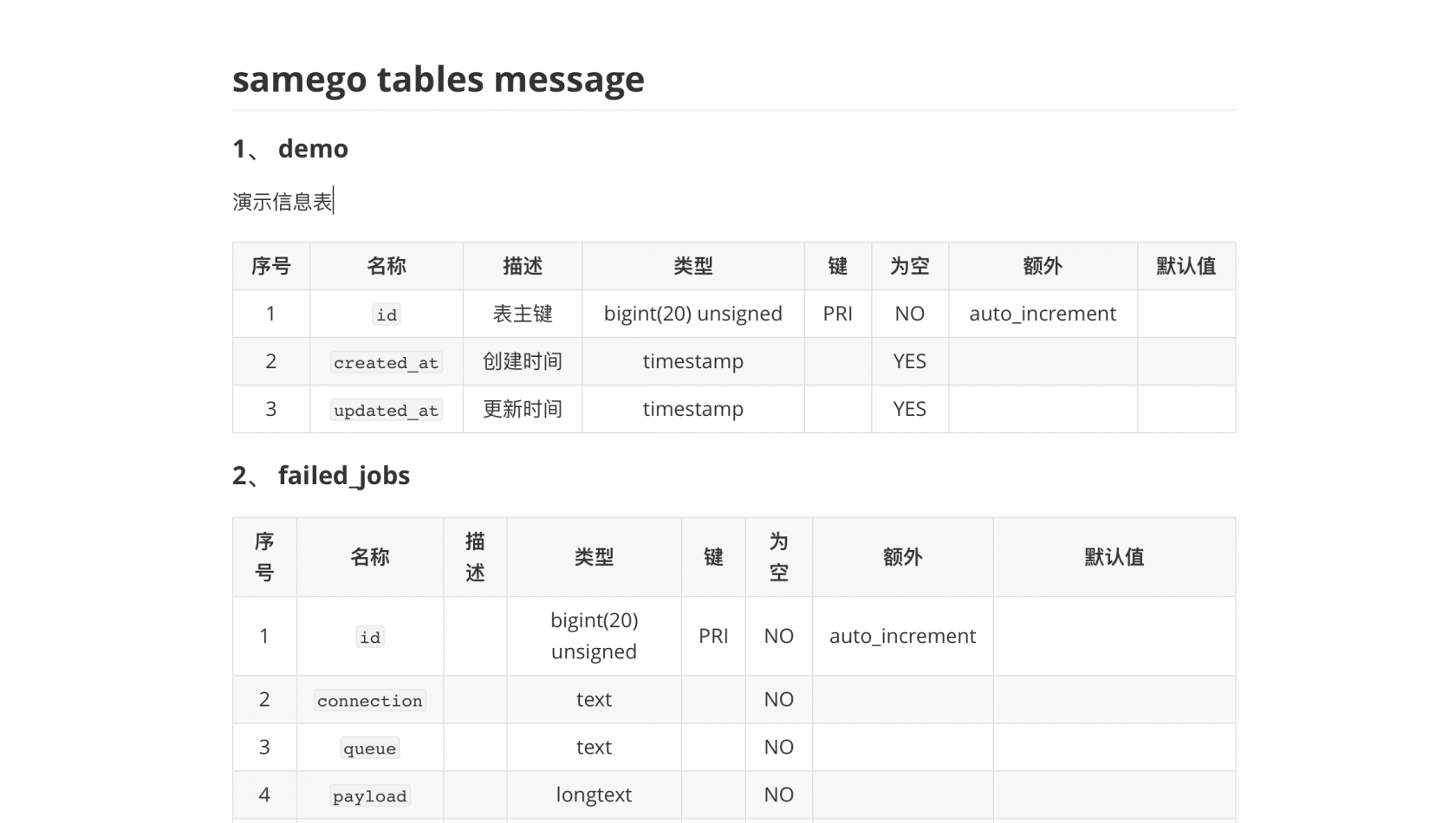Click "bigint(20) unsigned" cell in demo table
The height and width of the screenshot is (823, 1456).
[692, 314]
